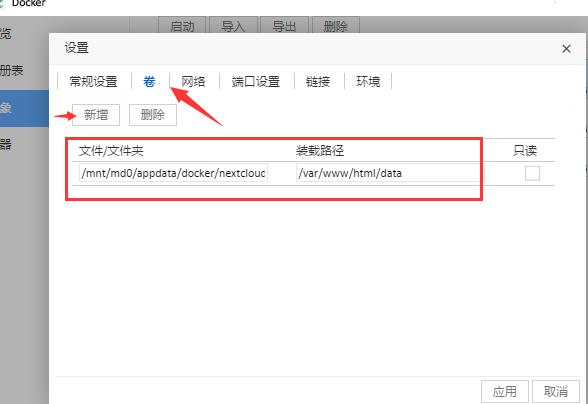Click the 取消 cancel button

pyautogui.click(x=556, y=392)
